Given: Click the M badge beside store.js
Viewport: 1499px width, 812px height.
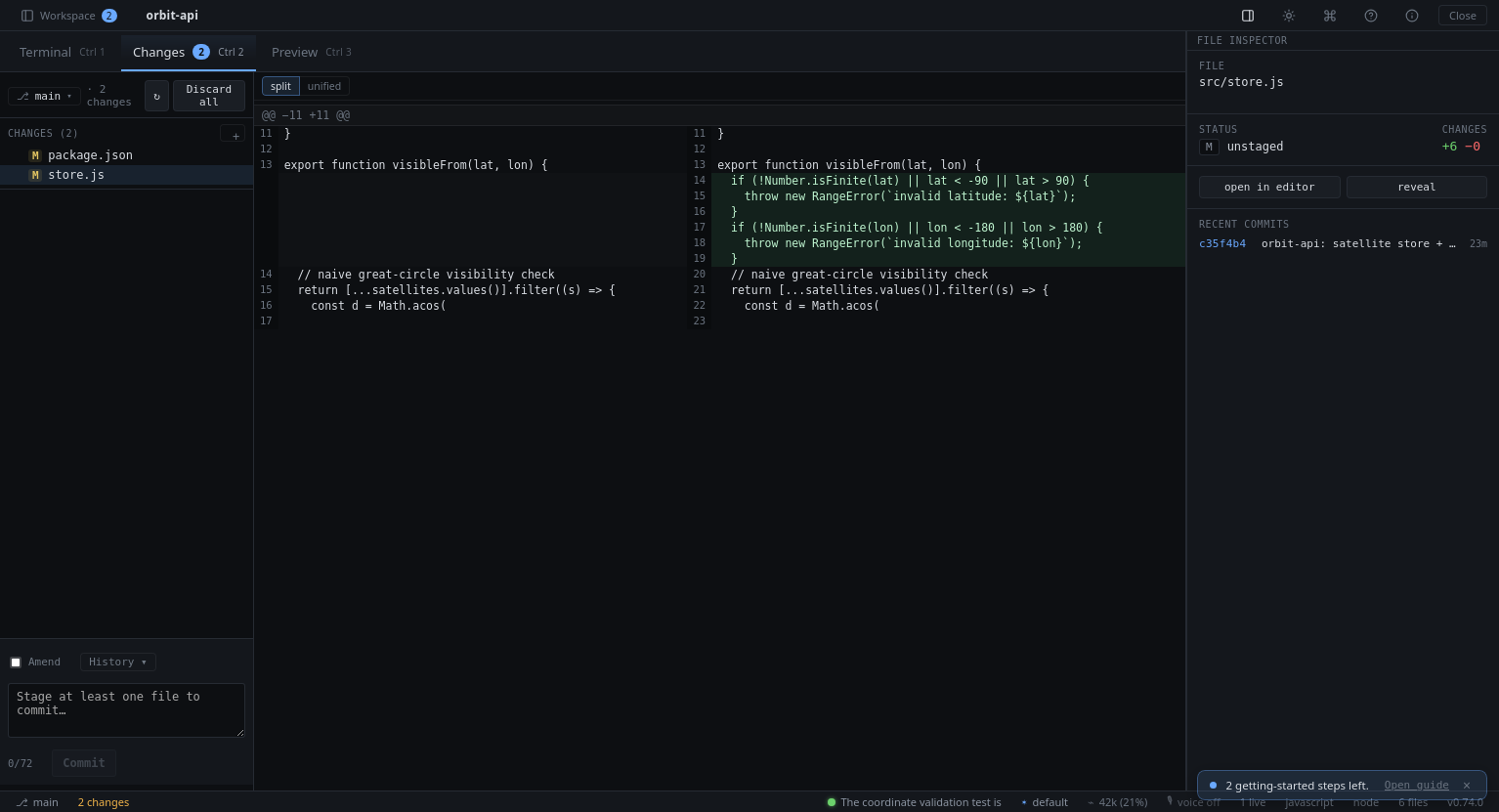Looking at the screenshot, I should coord(35,175).
